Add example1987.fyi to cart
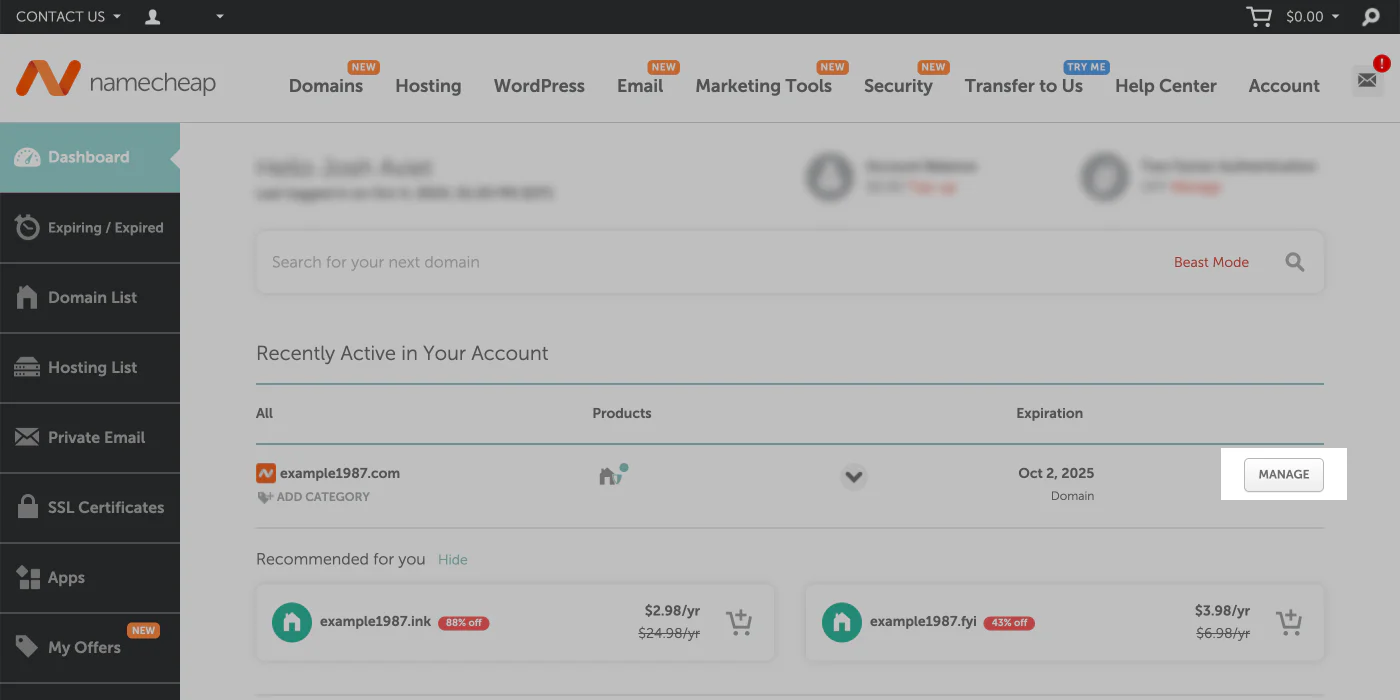Screen dimensions: 1400x700 tap(1289, 622)
